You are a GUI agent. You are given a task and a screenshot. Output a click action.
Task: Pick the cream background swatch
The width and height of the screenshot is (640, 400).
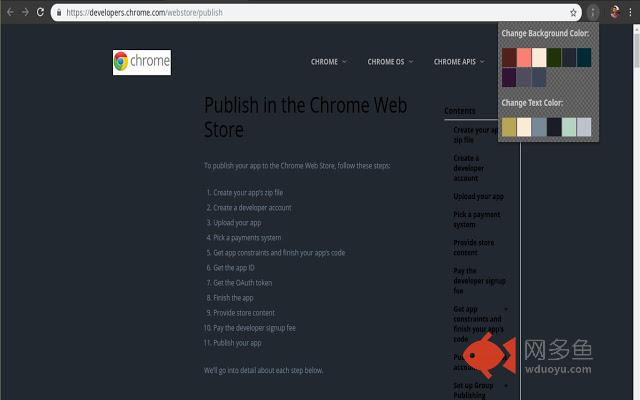click(539, 58)
